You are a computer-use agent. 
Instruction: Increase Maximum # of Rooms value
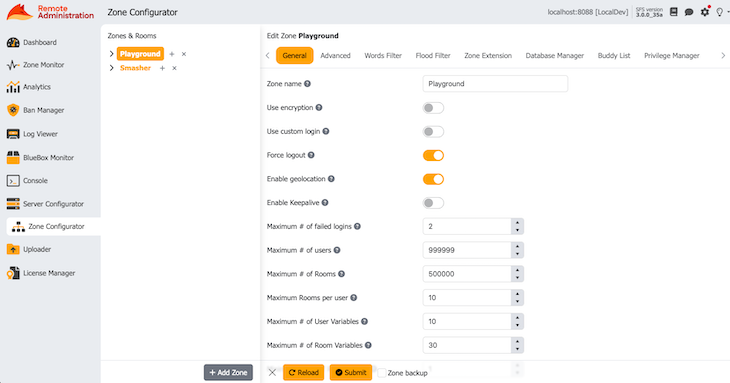[517, 270]
